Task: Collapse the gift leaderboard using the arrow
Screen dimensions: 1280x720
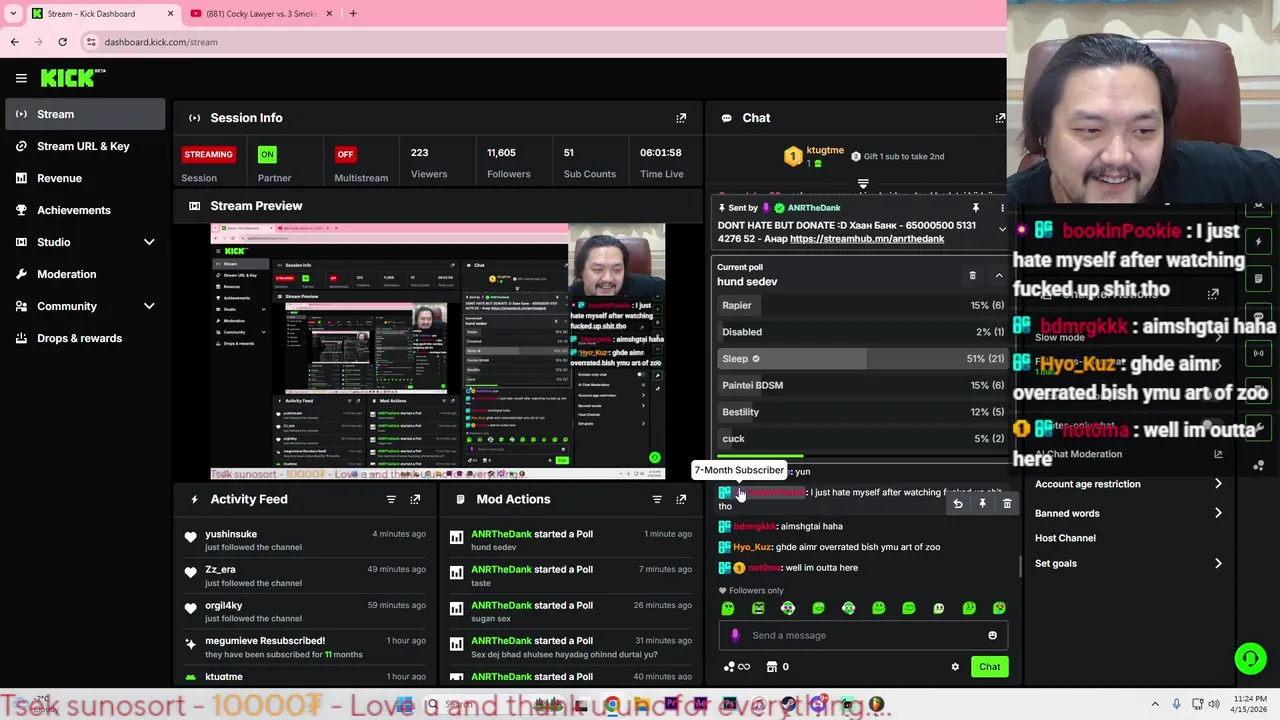Action: pyautogui.click(x=863, y=184)
